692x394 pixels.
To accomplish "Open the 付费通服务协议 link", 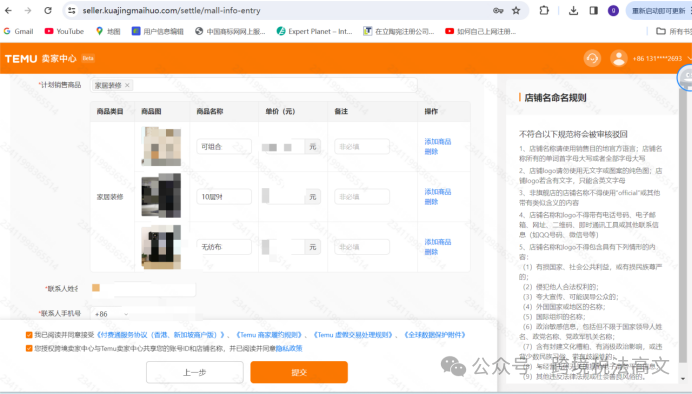I will point(162,335).
